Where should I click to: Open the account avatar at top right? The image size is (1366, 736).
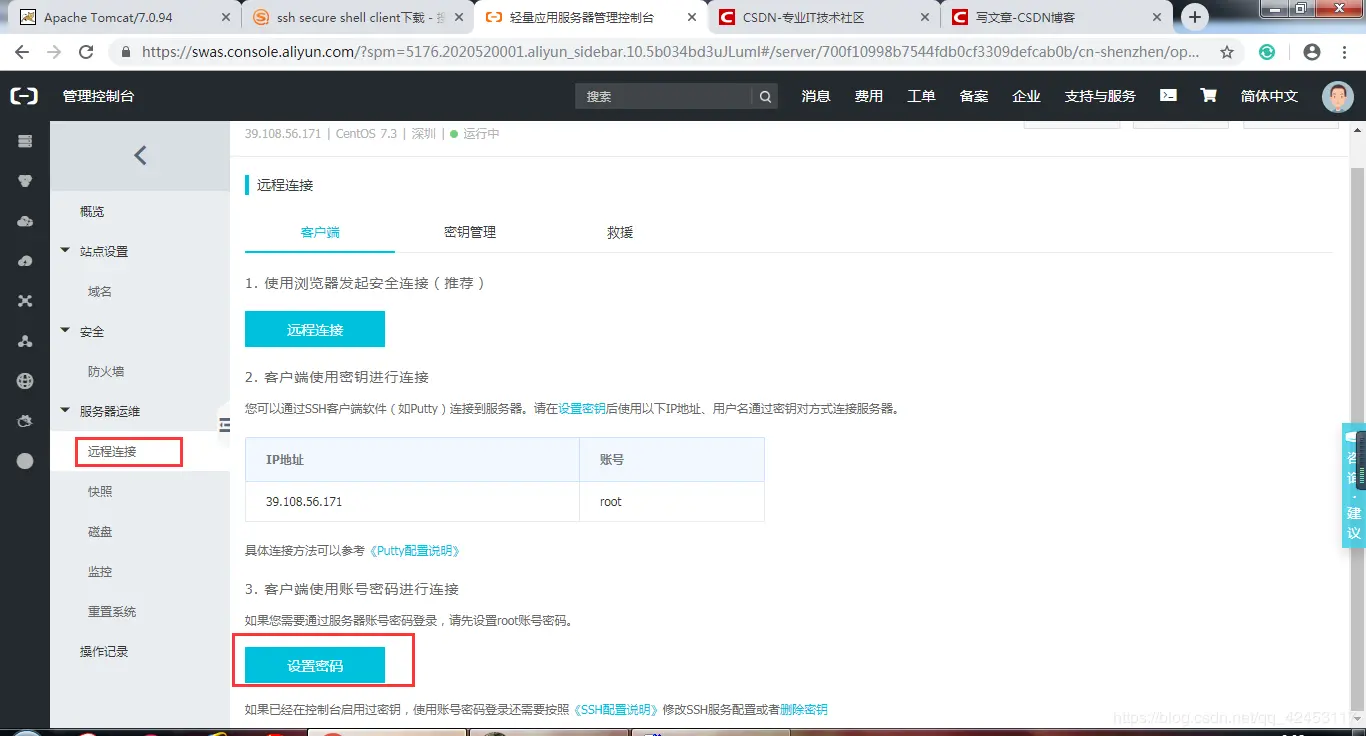point(1337,95)
